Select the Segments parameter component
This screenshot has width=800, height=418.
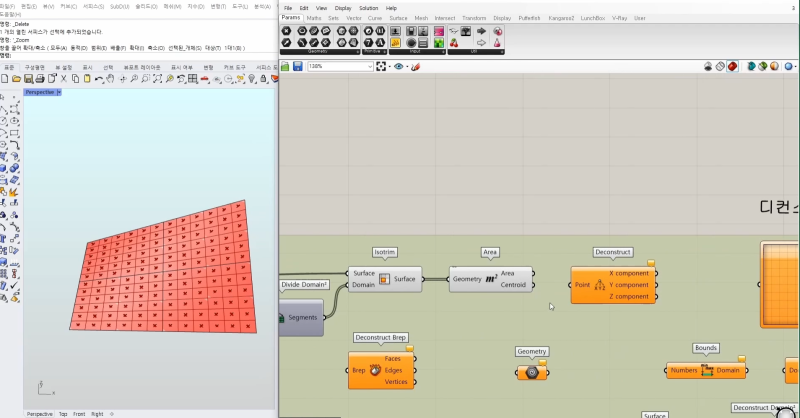pyautogui.click(x=301, y=317)
